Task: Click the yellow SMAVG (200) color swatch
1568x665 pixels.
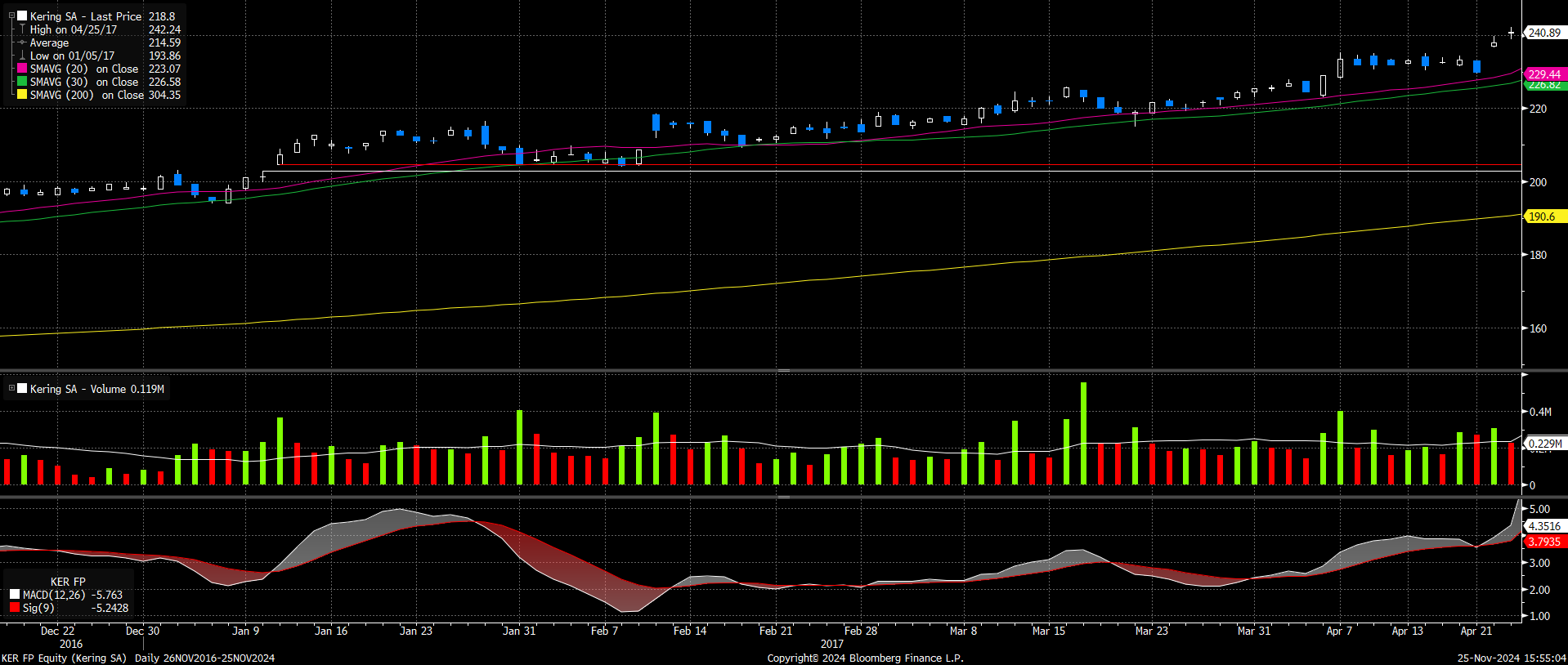Action: coord(23,95)
